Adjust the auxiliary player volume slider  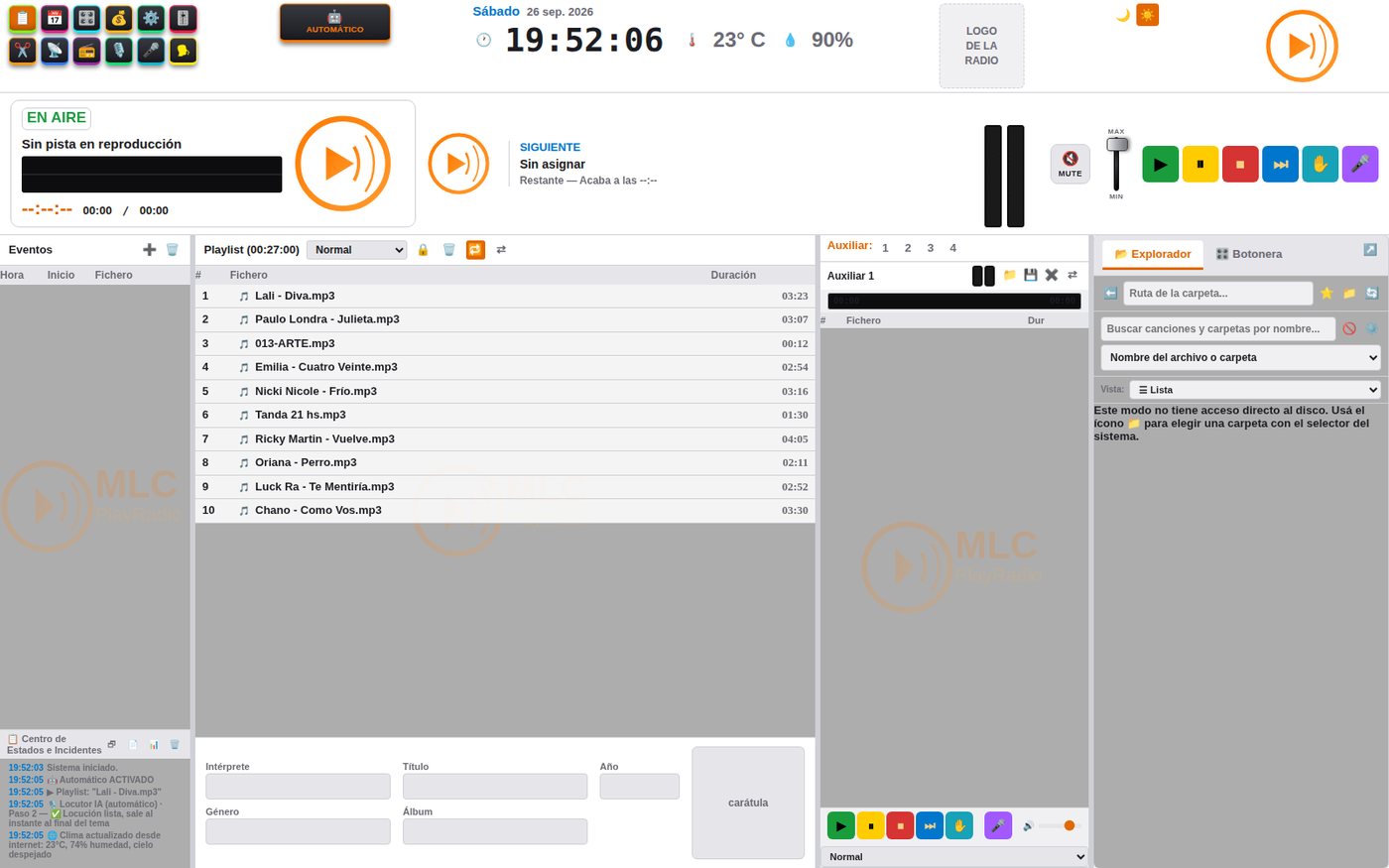click(1058, 825)
